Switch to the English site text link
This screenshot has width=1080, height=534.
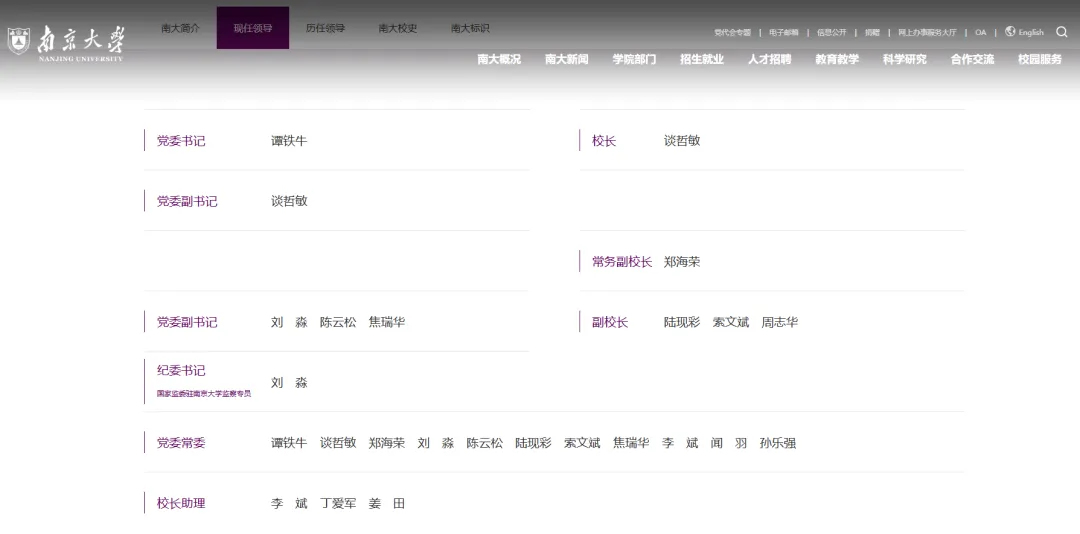coord(1031,32)
